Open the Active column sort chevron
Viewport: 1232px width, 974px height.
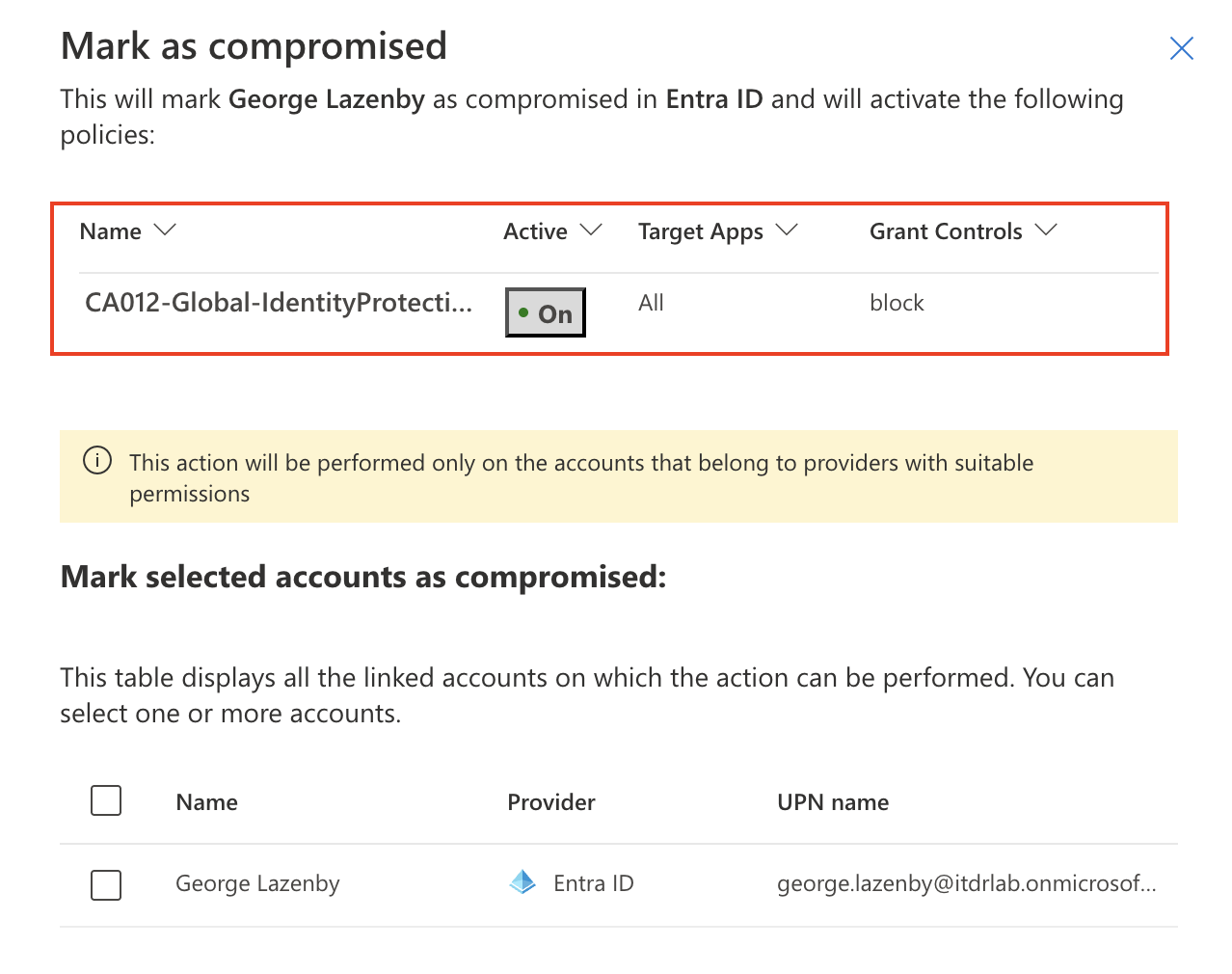coord(591,230)
